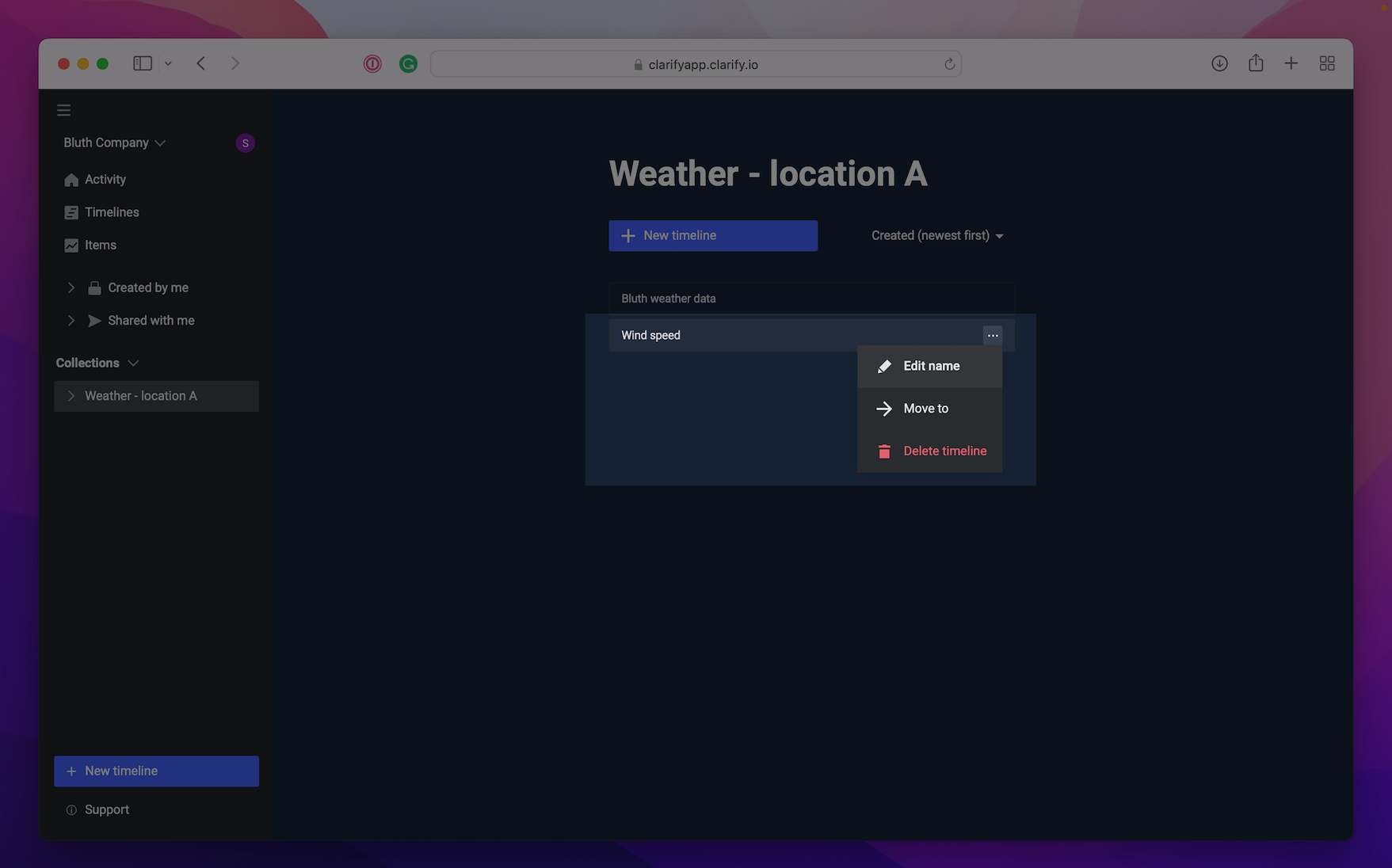Open the user avatar S icon
Image resolution: width=1392 pixels, height=868 pixels.
(x=245, y=143)
